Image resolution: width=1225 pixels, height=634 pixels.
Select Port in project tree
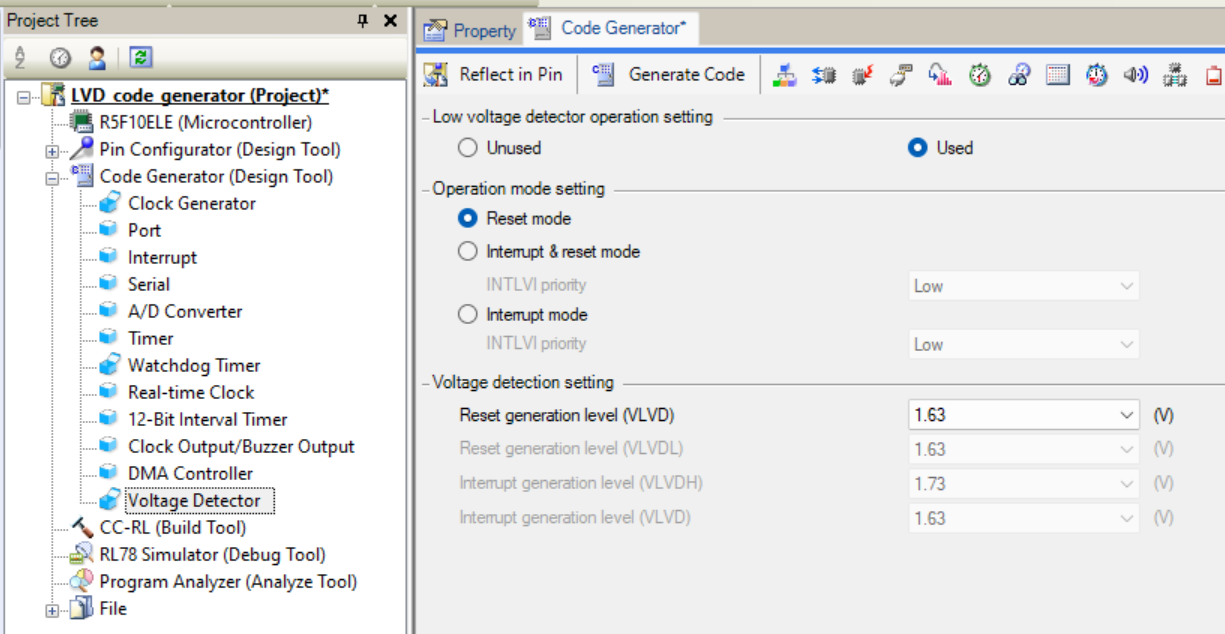144,231
